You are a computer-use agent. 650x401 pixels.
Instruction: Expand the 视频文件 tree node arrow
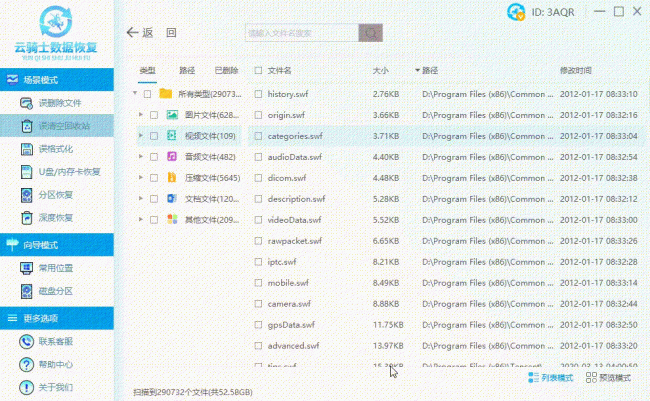(141, 135)
